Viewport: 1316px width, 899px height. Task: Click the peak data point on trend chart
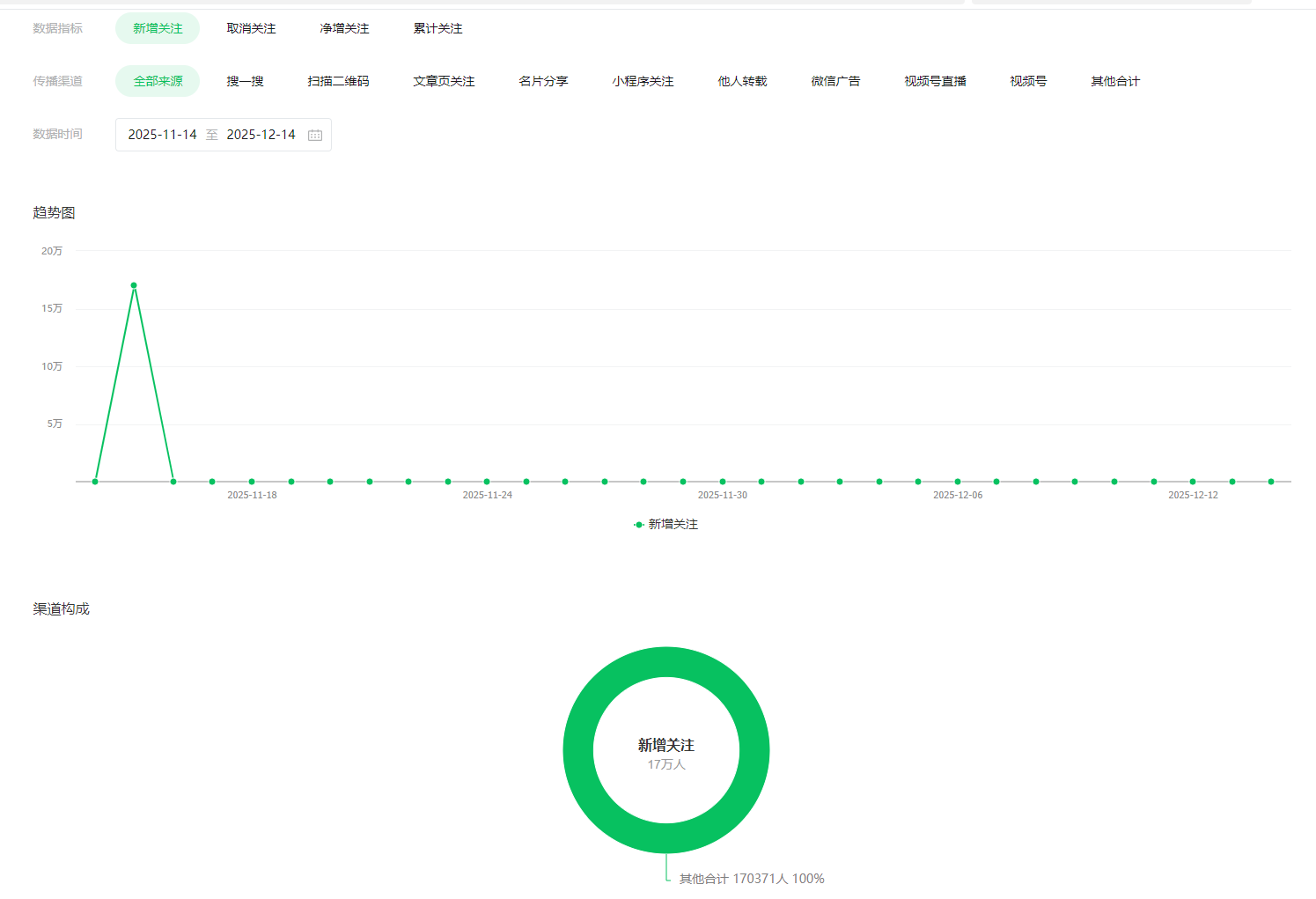tap(134, 285)
